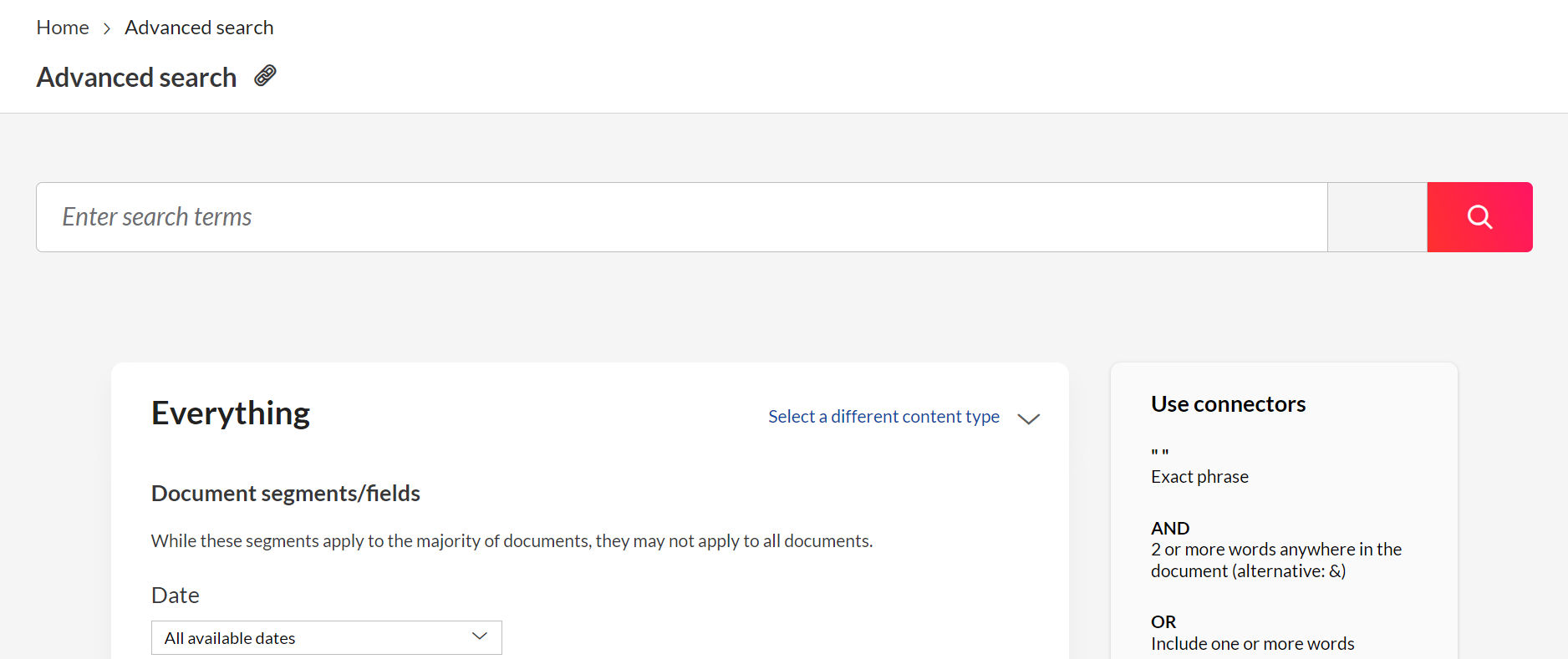This screenshot has width=1568, height=659.
Task: Click the Everything content type heading
Action: point(231,413)
